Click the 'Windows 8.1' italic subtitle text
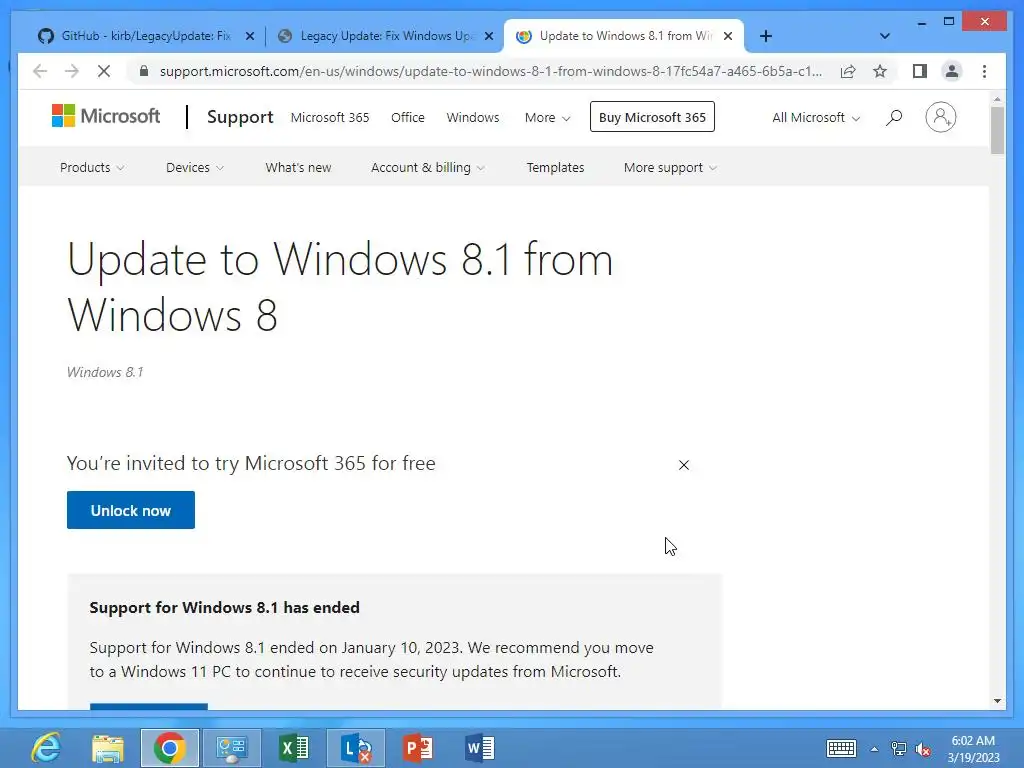 [105, 372]
